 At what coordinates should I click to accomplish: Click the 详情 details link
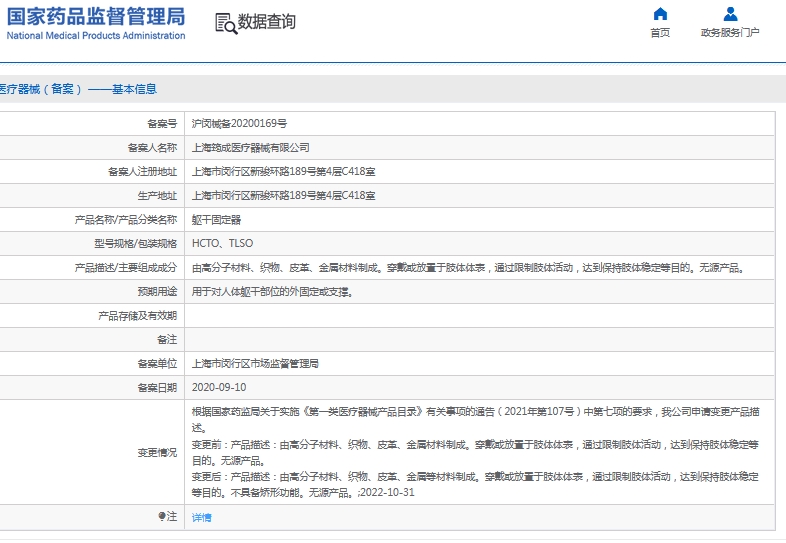coord(202,517)
